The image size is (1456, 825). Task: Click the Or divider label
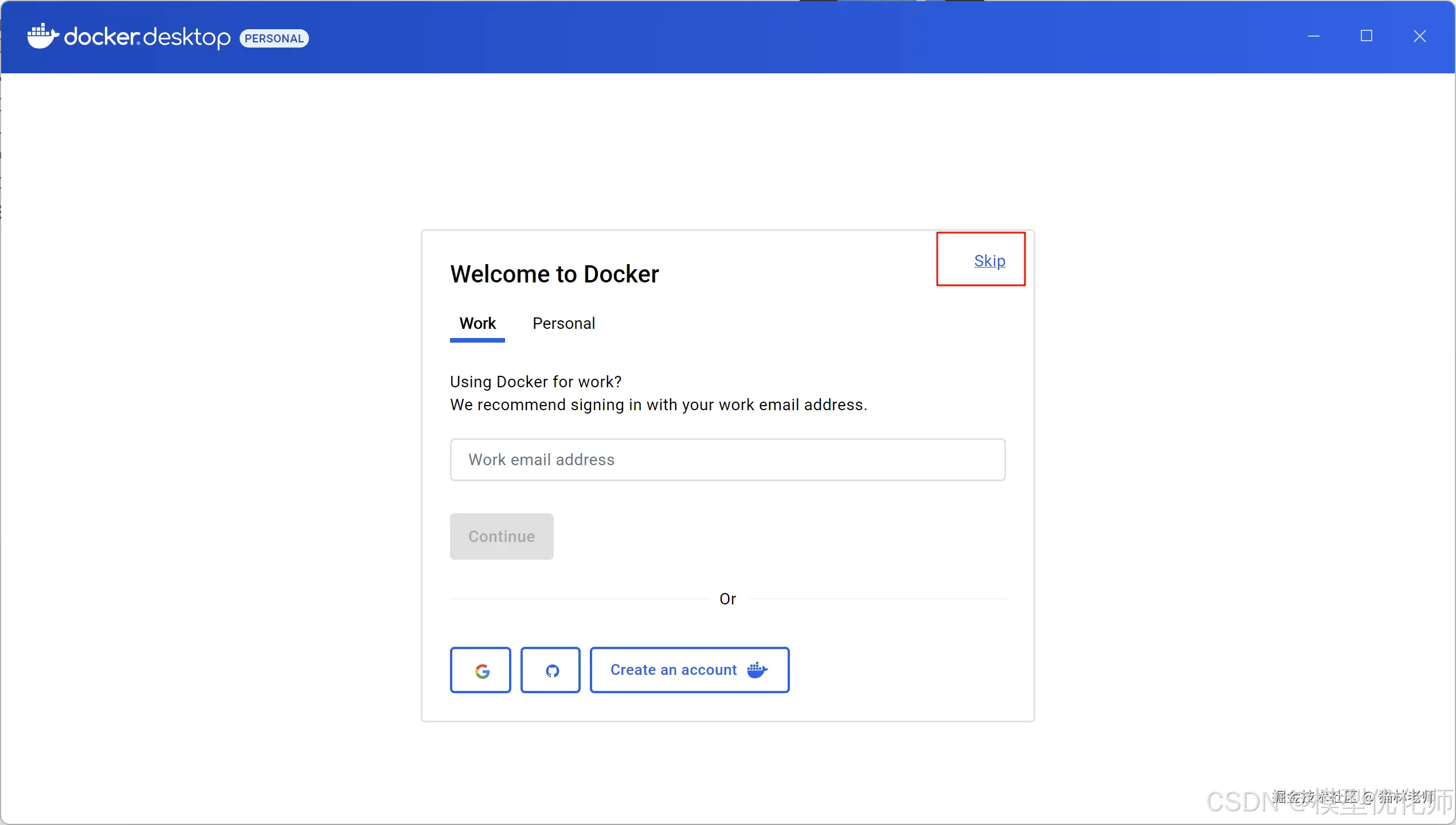pyautogui.click(x=727, y=599)
